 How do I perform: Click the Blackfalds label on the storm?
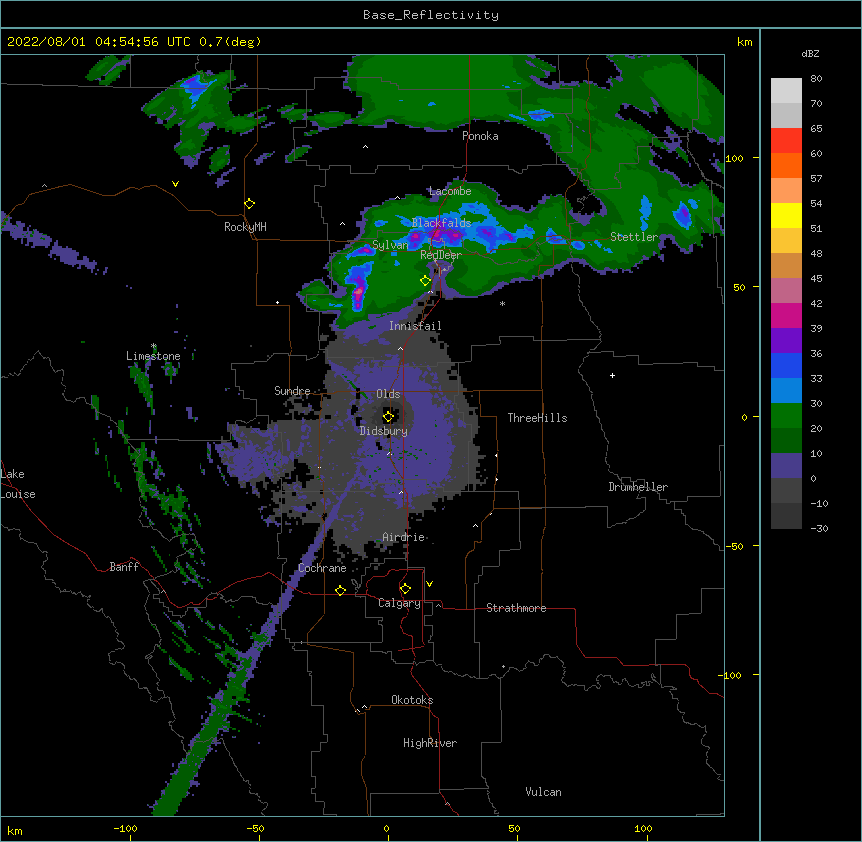tap(441, 223)
